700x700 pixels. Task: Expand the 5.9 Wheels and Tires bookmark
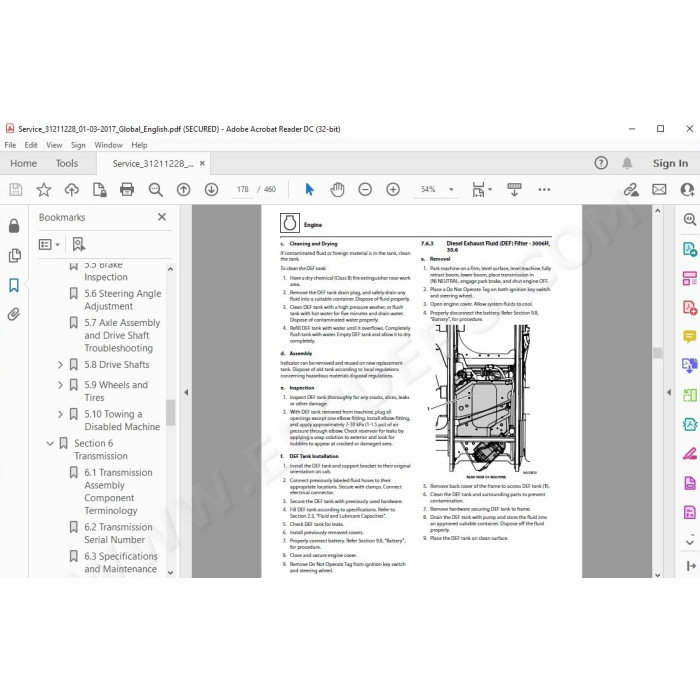point(60,385)
